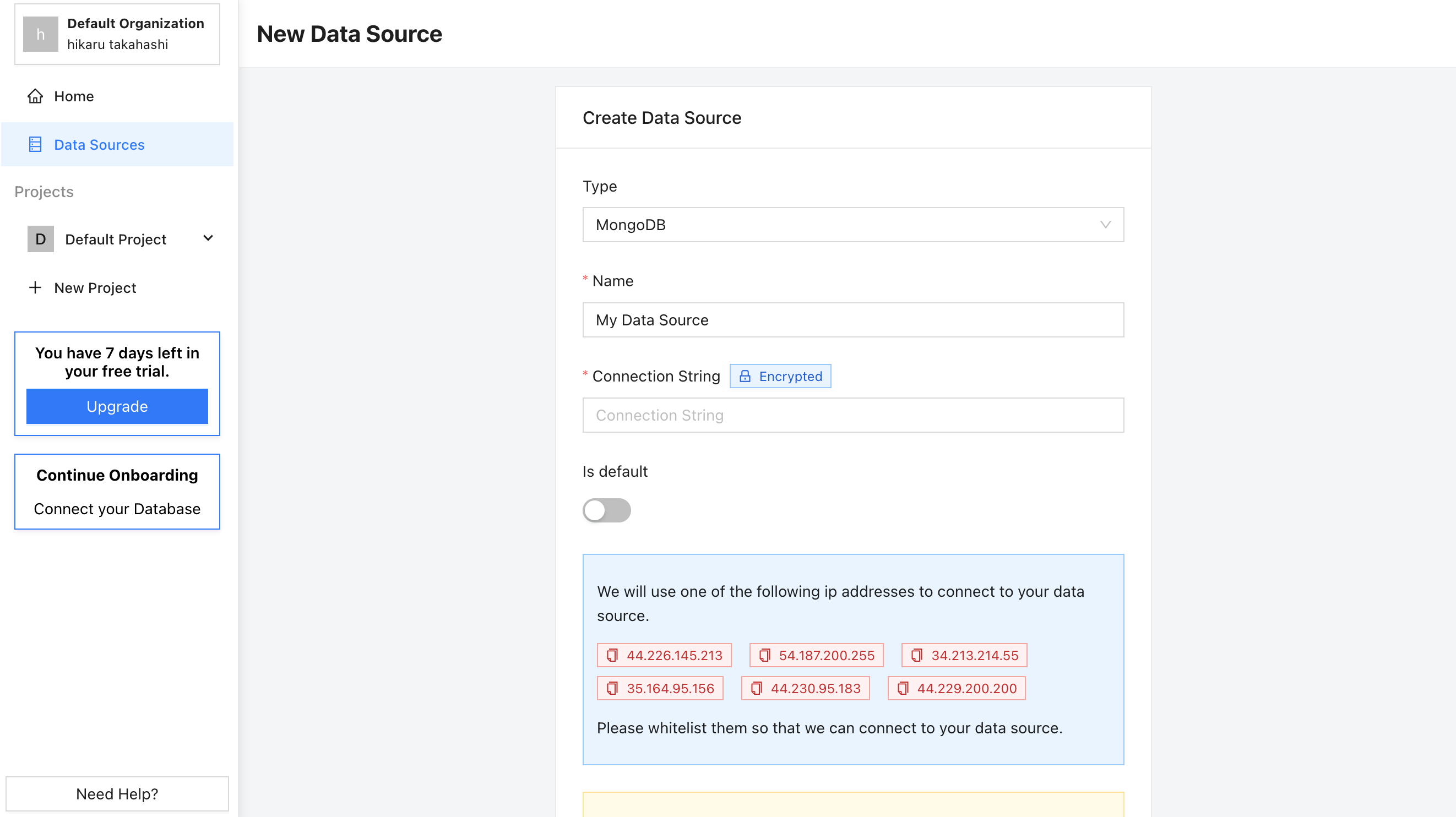Click Connect your Database onboarding link
The height and width of the screenshot is (817, 1456).
117,509
